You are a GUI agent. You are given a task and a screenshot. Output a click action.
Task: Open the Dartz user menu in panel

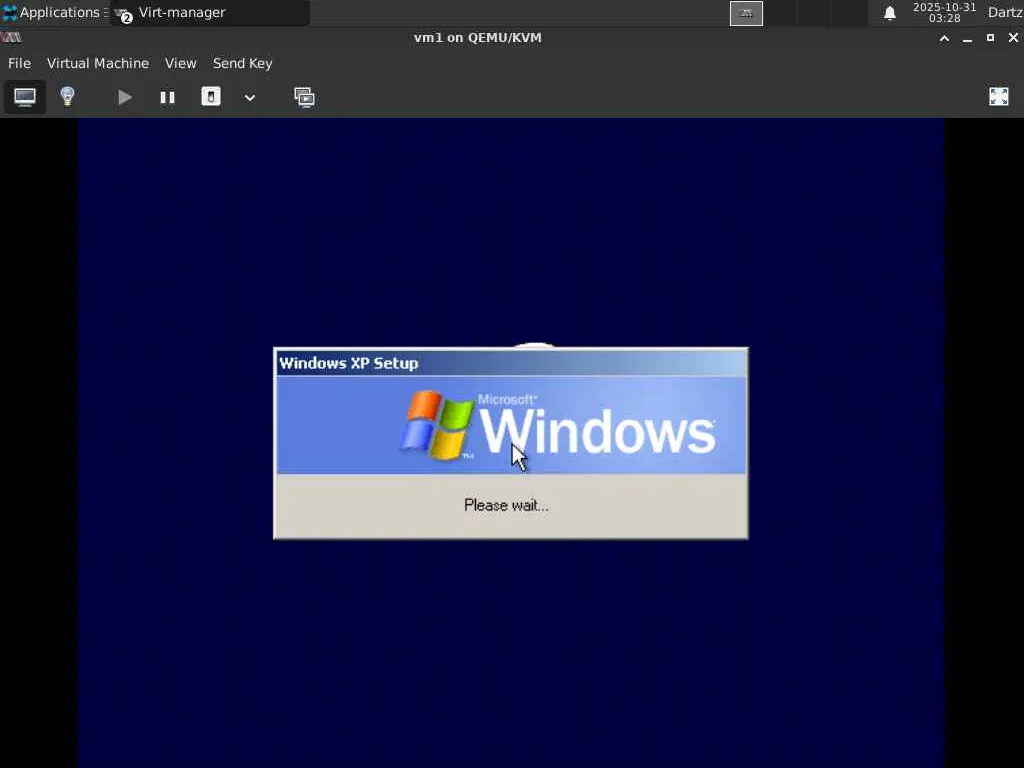(1004, 12)
